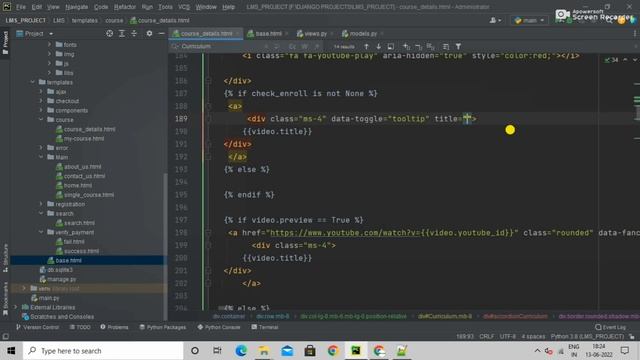Expand the img folder
Screen dimensions: 640x360
pyautogui.click(x=49, y=54)
